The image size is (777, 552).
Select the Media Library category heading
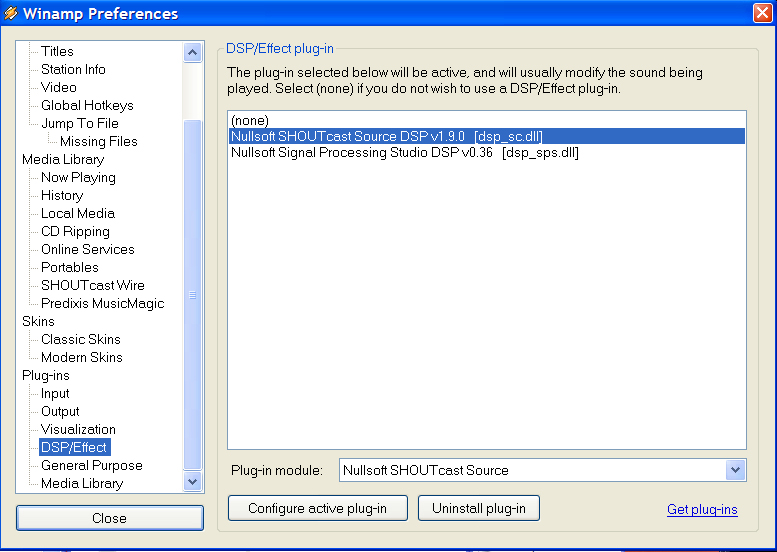click(62, 159)
